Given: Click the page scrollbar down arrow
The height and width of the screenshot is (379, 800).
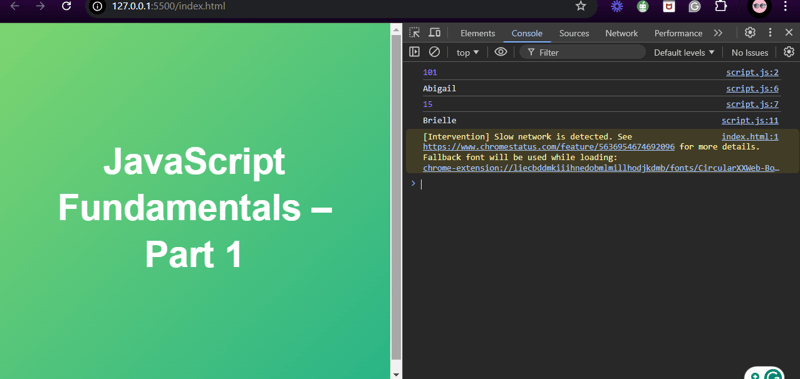Looking at the screenshot, I should 396,374.
